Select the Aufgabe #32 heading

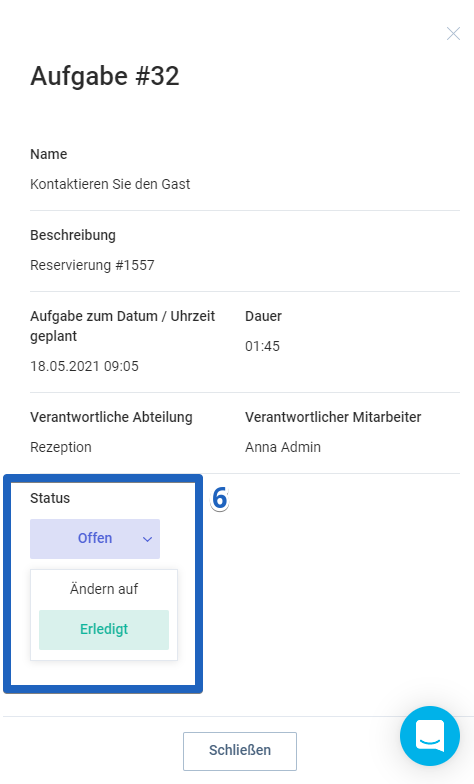[x=104, y=76]
